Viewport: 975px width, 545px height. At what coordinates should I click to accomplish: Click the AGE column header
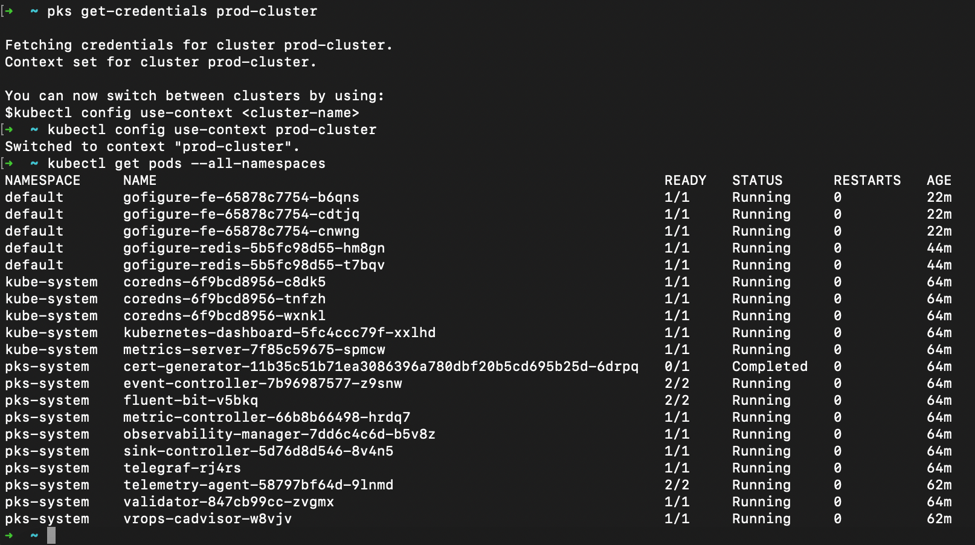click(x=939, y=180)
